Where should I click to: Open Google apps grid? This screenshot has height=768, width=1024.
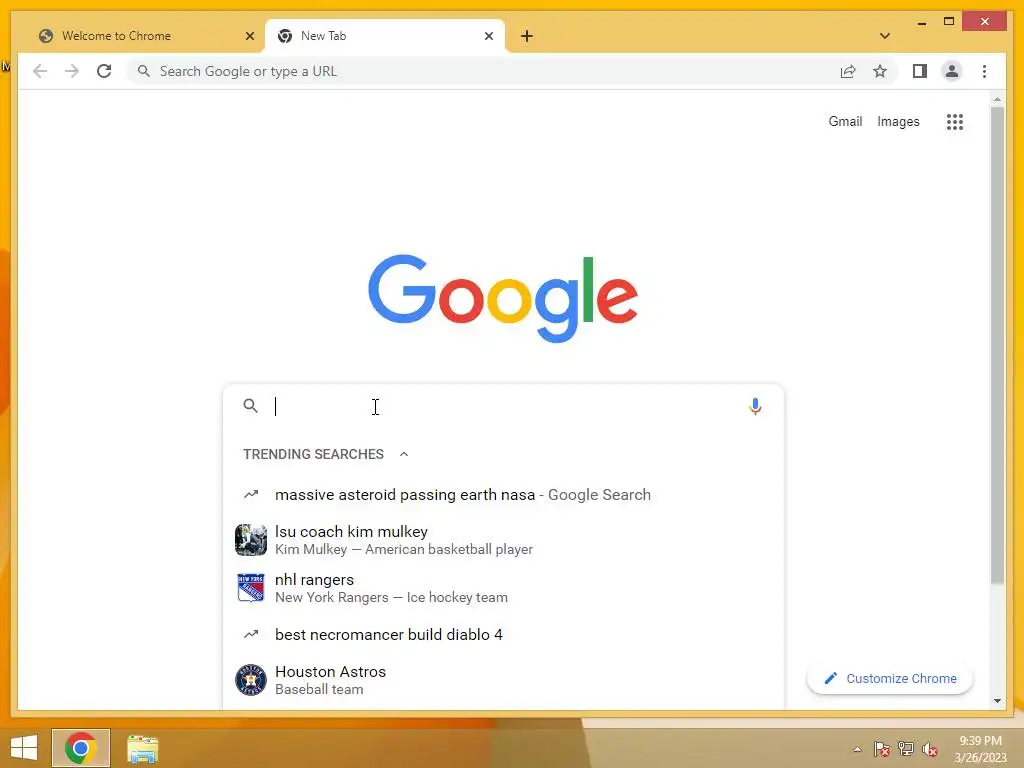point(955,121)
